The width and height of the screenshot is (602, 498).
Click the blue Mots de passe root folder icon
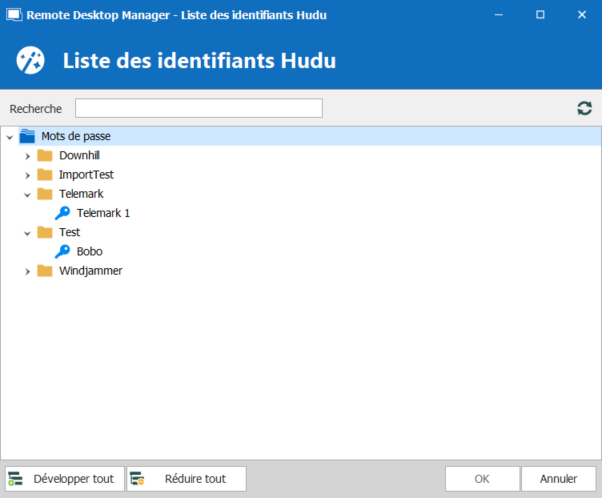(27, 137)
